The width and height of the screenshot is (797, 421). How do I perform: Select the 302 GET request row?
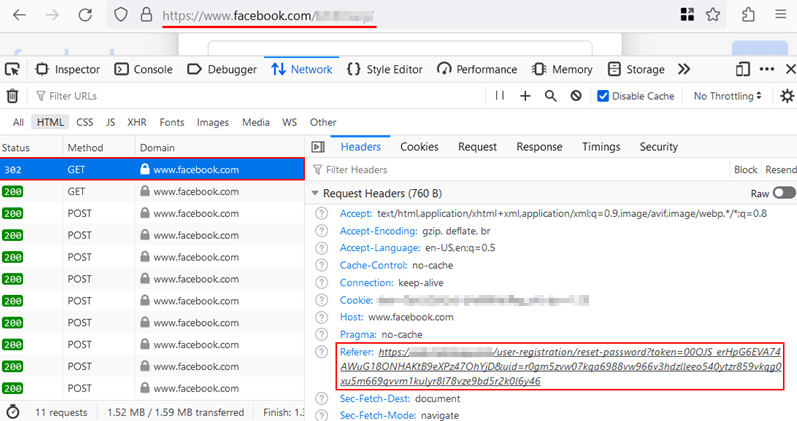tap(152, 169)
